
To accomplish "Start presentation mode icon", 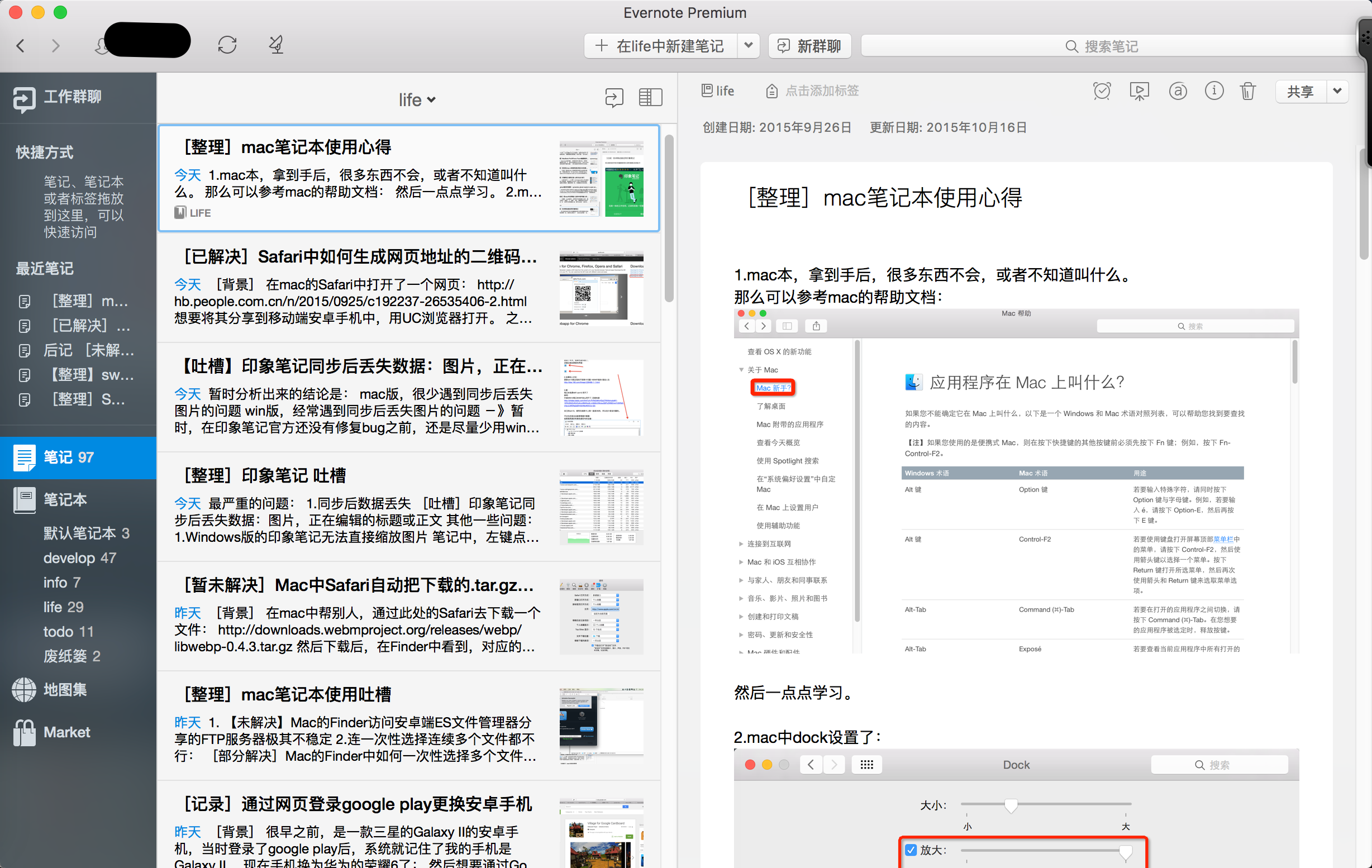I will pos(1139,91).
